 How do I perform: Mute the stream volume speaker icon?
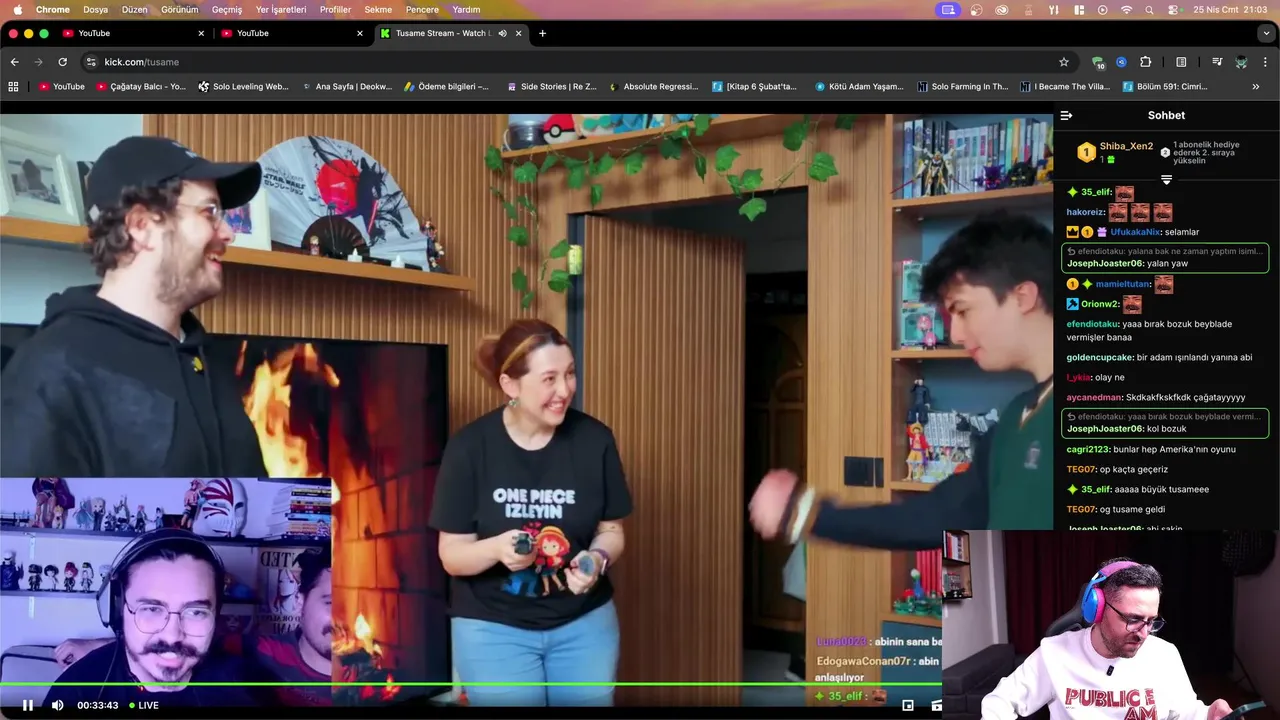57,705
